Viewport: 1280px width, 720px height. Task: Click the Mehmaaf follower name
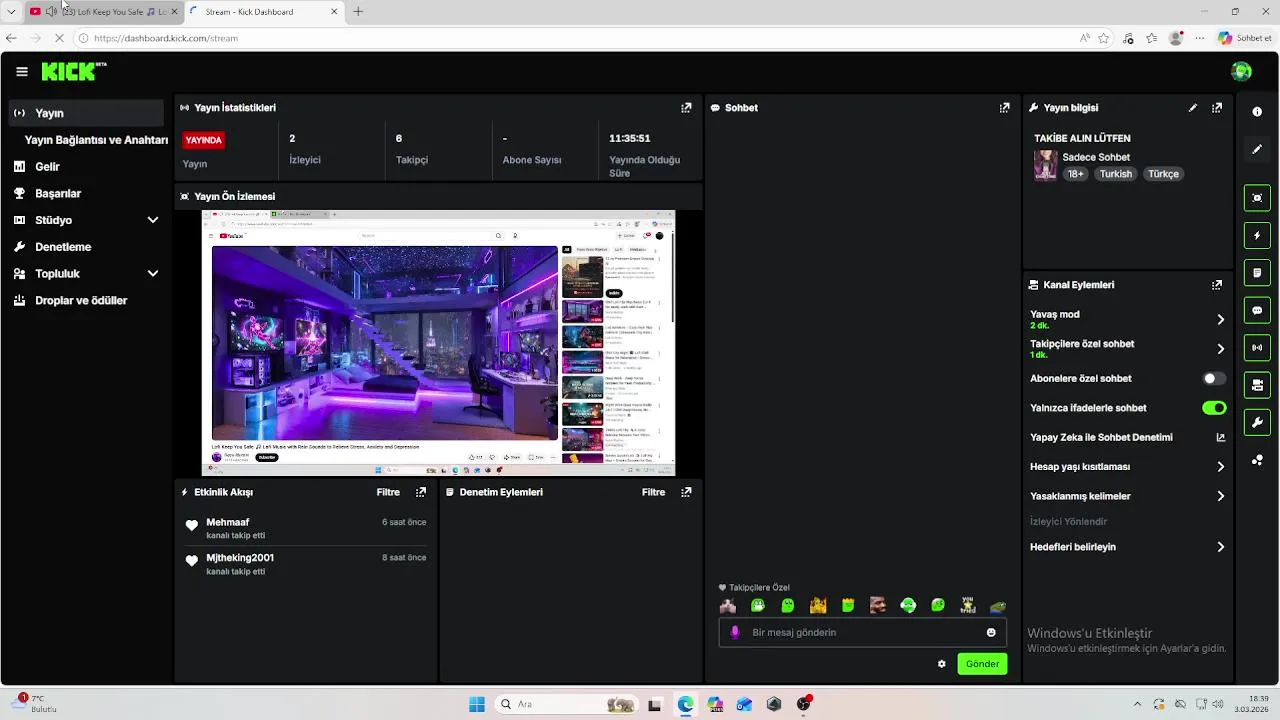point(228,522)
